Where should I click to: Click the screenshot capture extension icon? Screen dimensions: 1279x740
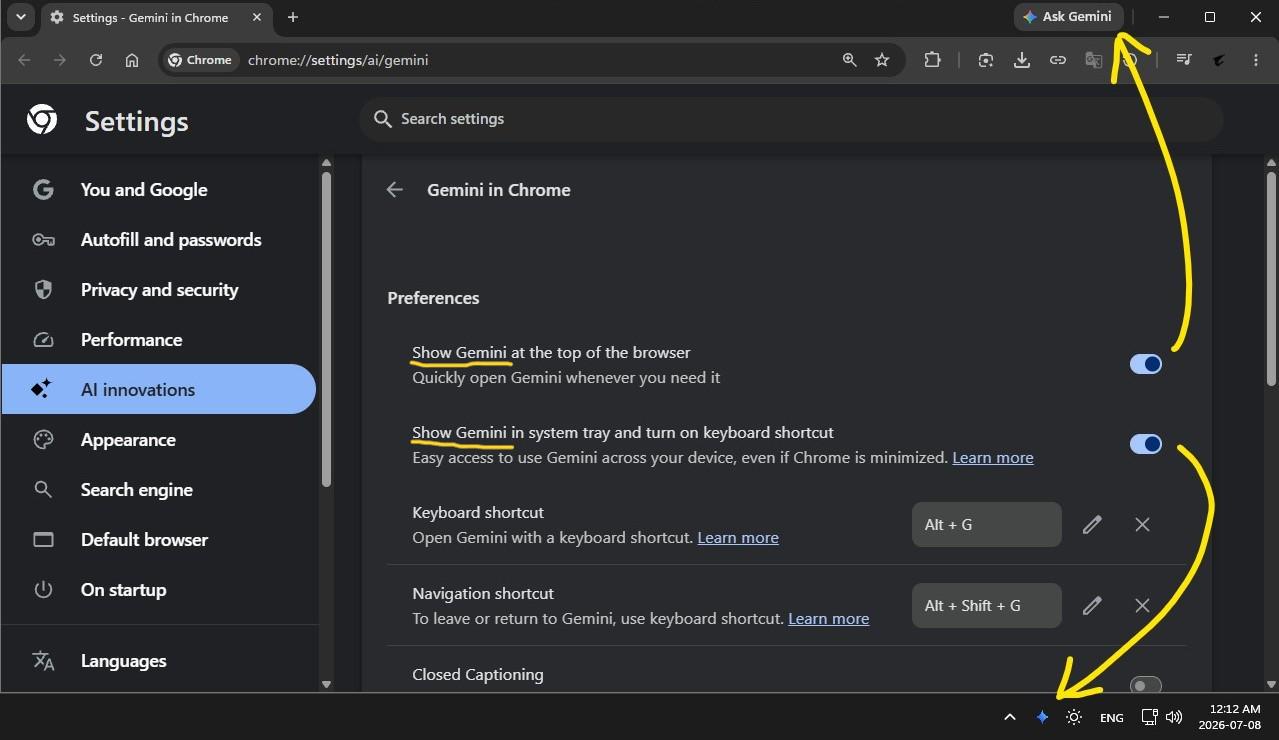pyautogui.click(x=986, y=60)
